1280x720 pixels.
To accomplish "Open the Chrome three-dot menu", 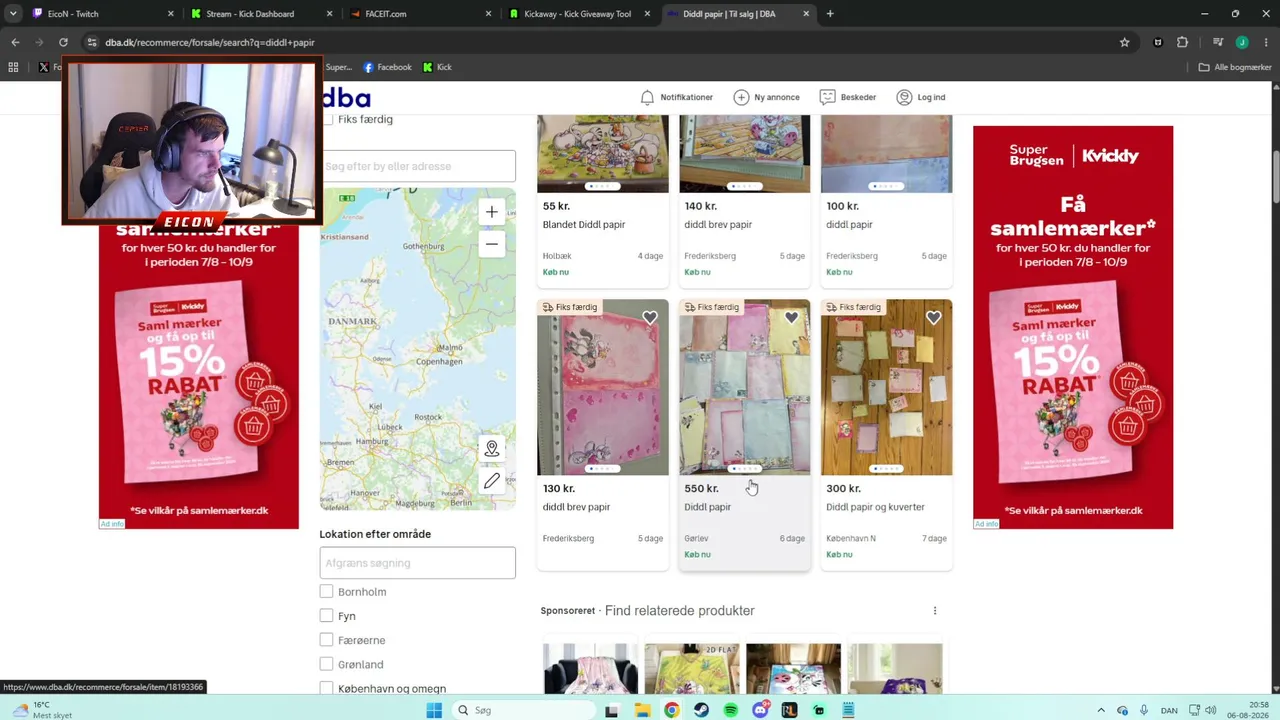I will coord(1266,42).
